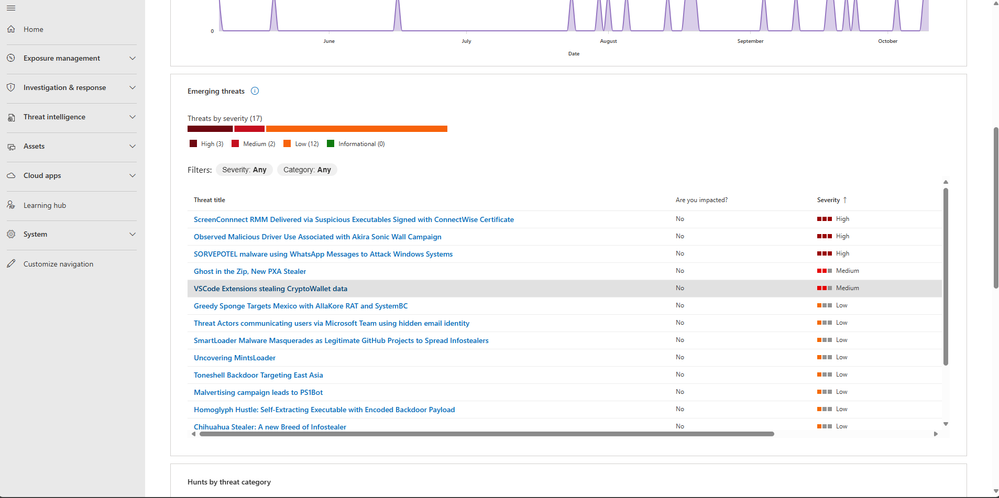The height and width of the screenshot is (498, 999).
Task: Click the orange Low severity bar segment
Action: point(357,129)
